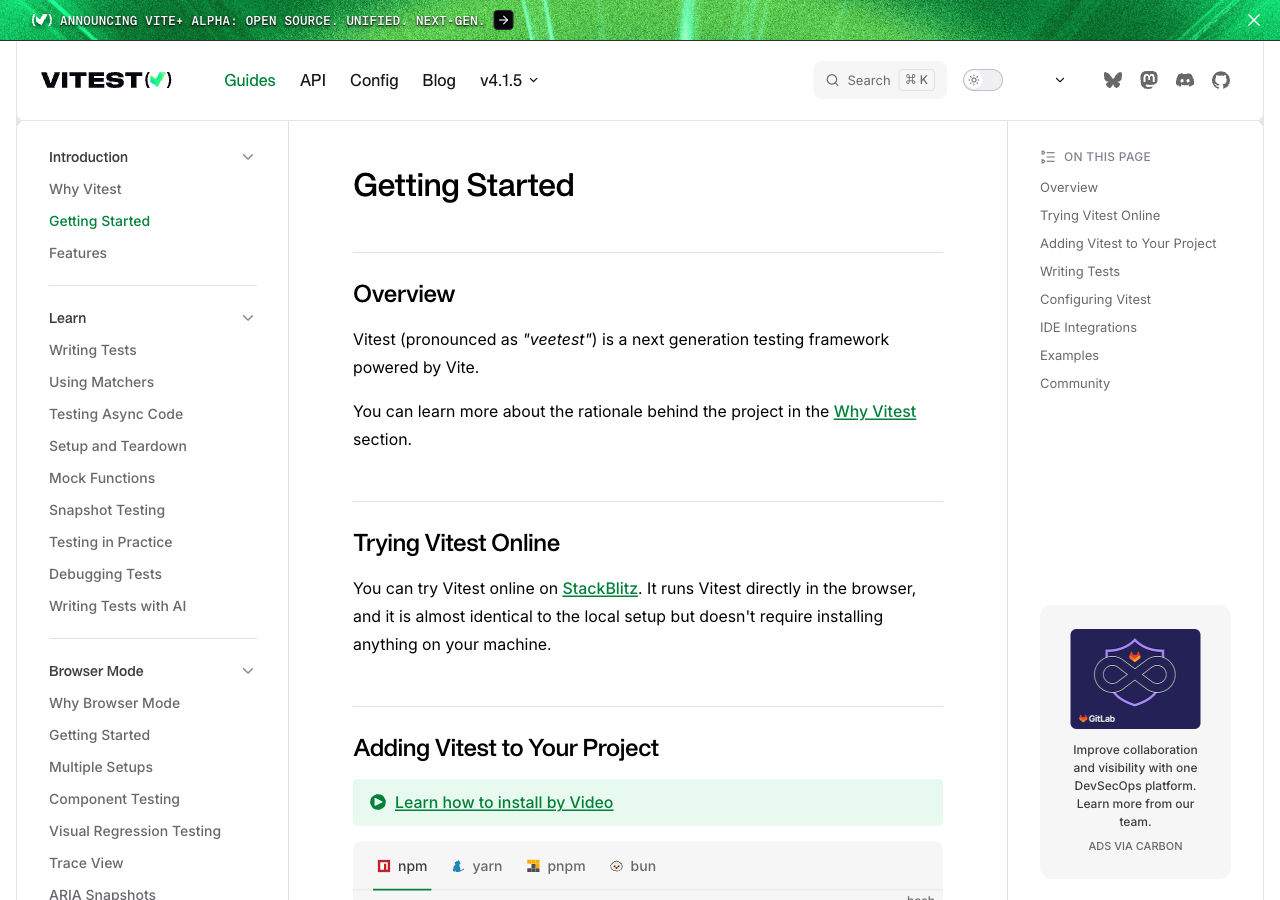
Task: Open Why Vitest in sidebar
Action: click(x=85, y=189)
